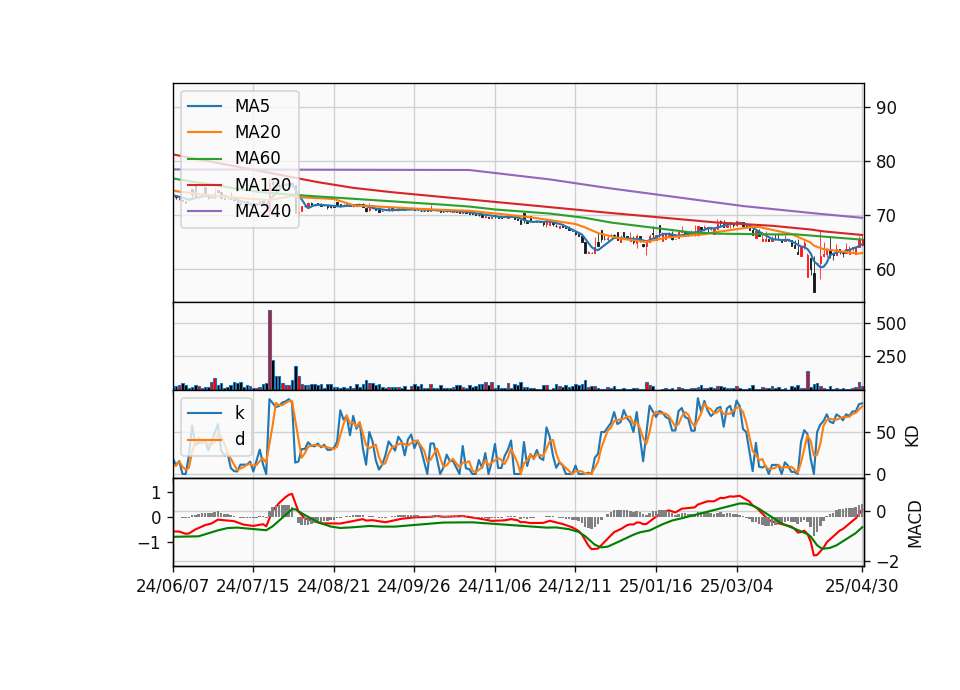Screen dimensions: 960x690
Task: Click the 50 value on KD axis
Action: click(887, 433)
